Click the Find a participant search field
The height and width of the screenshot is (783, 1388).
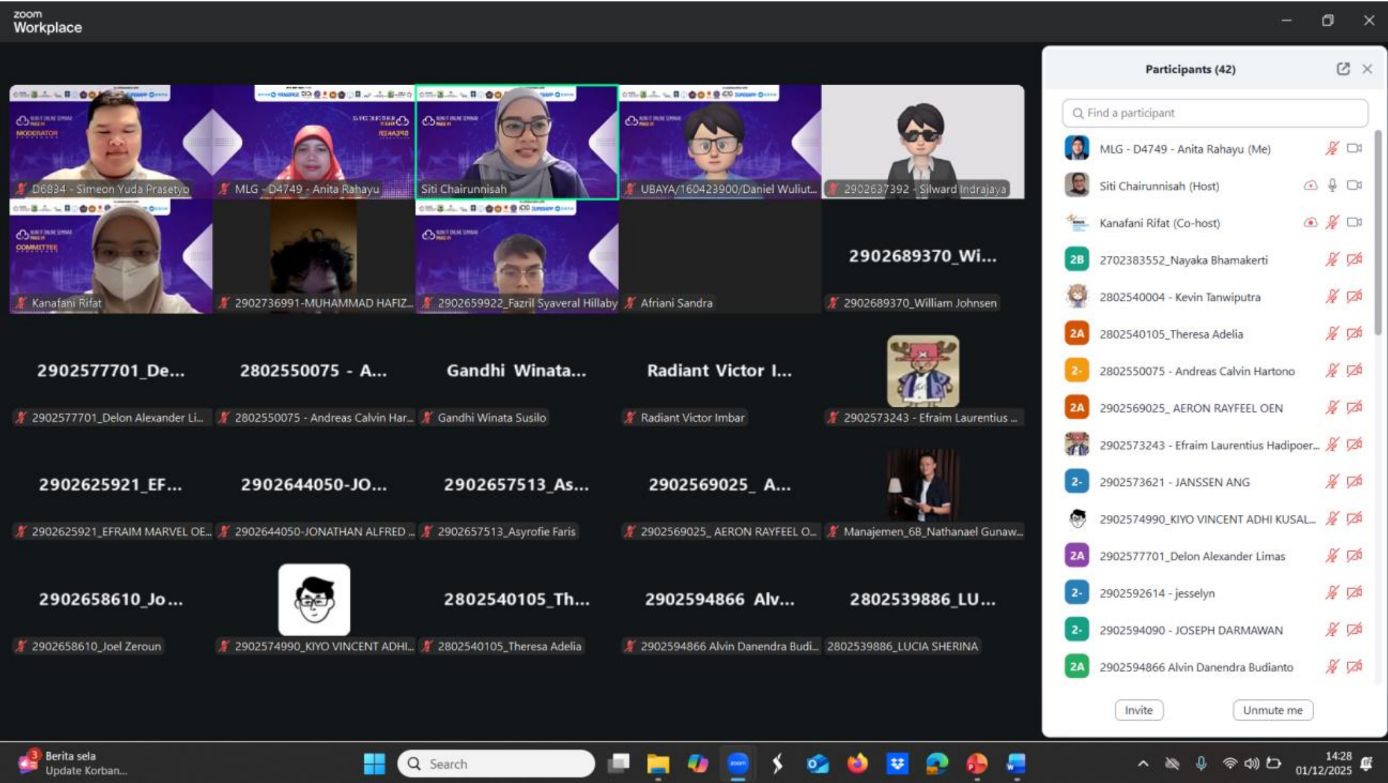point(1215,113)
